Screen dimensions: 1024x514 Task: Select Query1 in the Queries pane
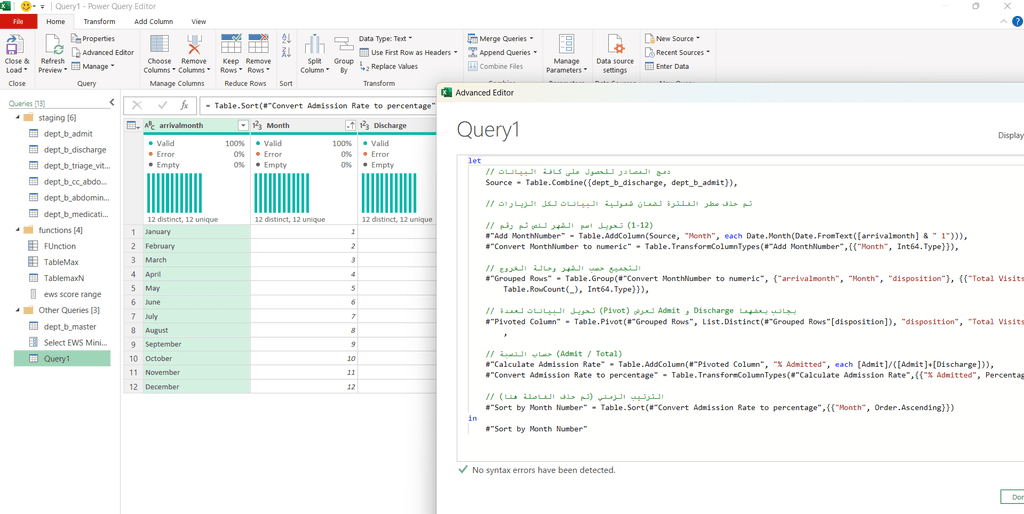62,358
